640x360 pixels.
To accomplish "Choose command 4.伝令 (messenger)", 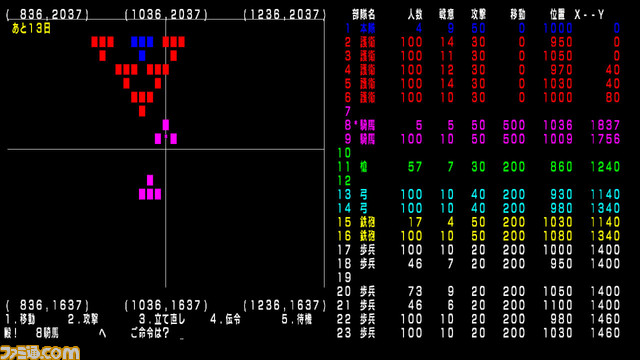I will pyautogui.click(x=225, y=319).
